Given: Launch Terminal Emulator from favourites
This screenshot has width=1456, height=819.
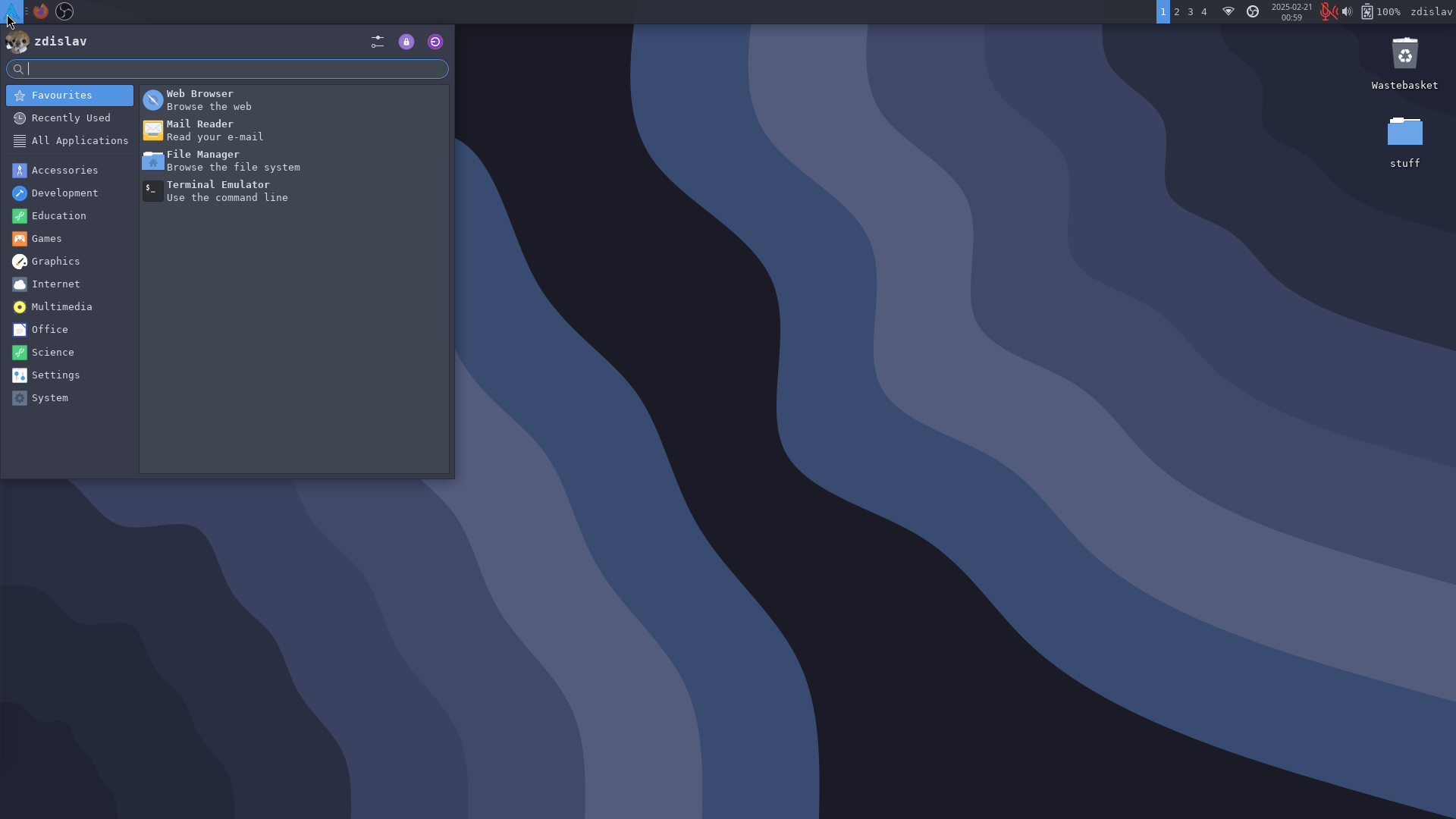Looking at the screenshot, I should (x=218, y=191).
